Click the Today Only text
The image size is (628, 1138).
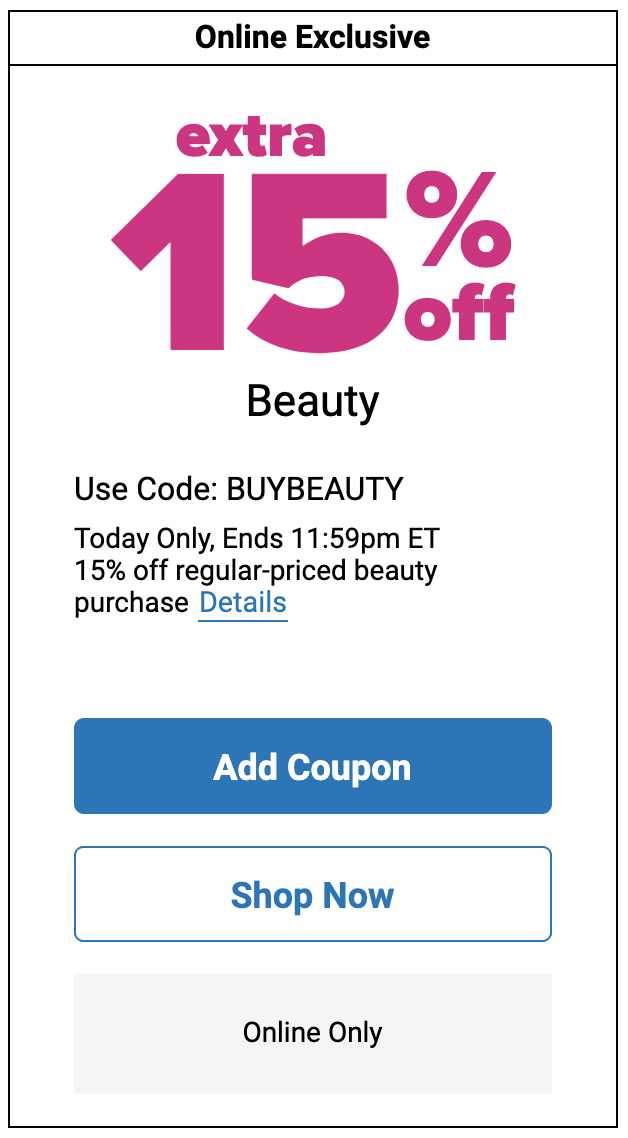pyautogui.click(x=144, y=539)
